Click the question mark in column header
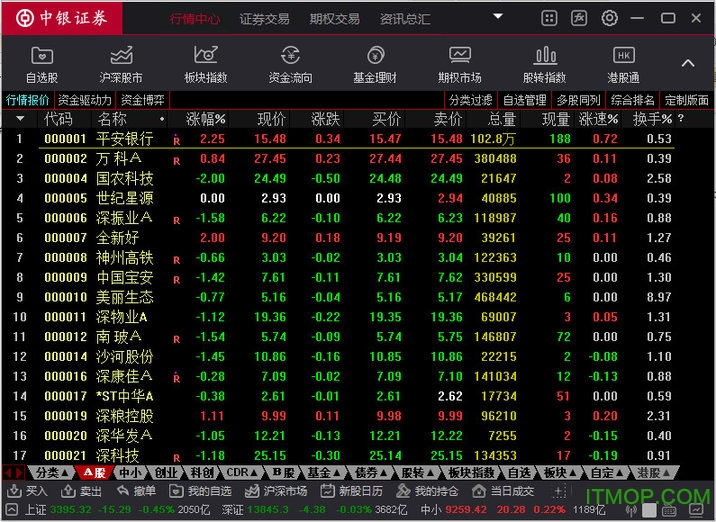The width and height of the screenshot is (716, 522). pos(681,119)
